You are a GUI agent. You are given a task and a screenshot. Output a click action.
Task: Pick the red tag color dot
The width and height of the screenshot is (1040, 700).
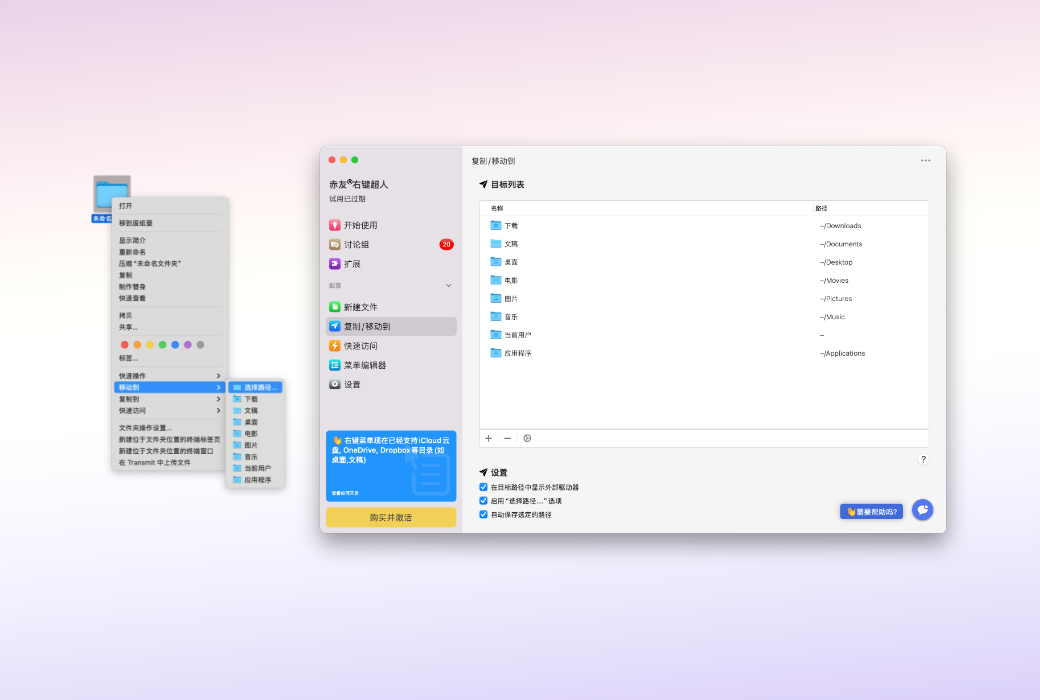pos(125,345)
